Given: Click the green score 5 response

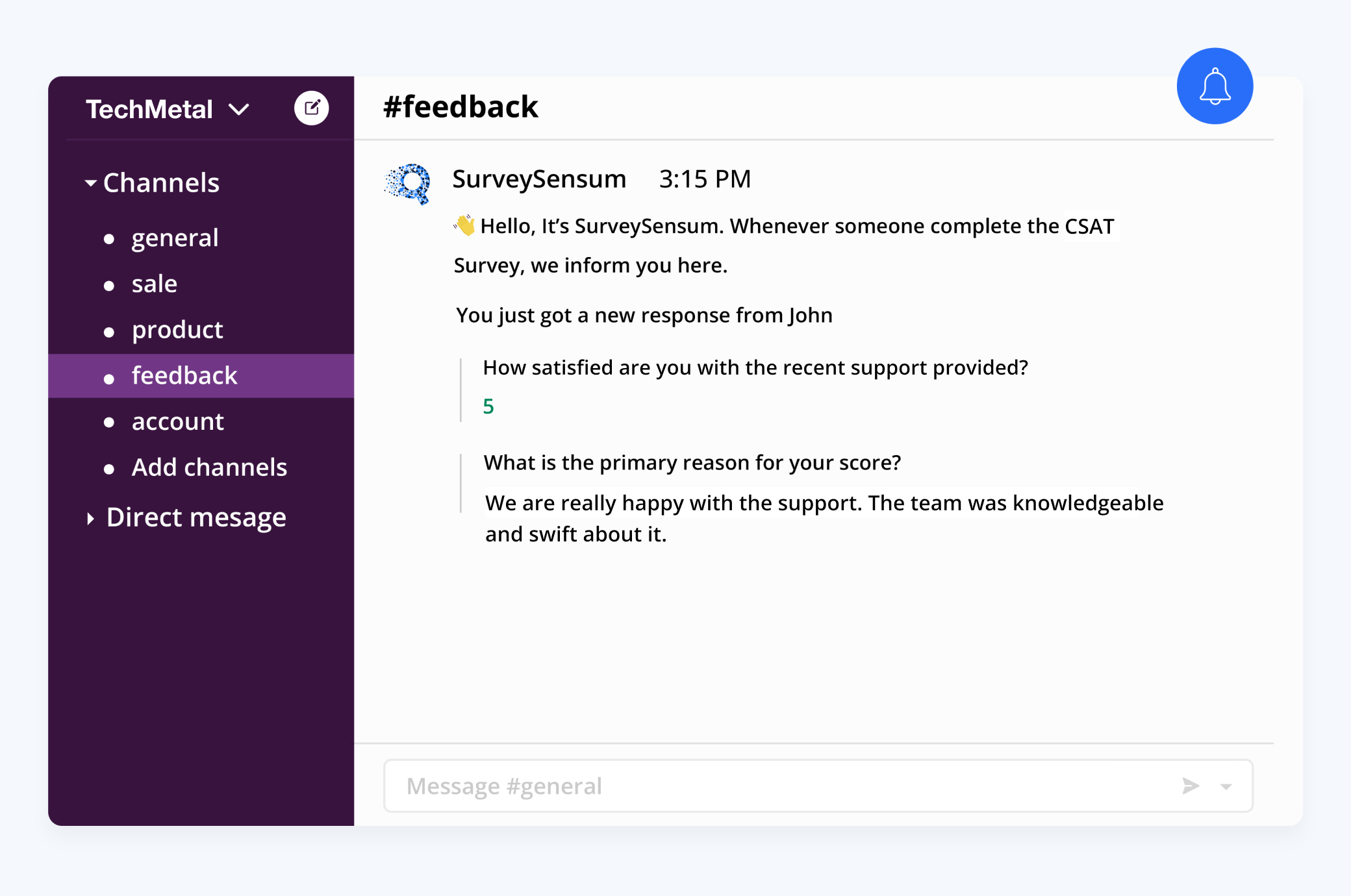Looking at the screenshot, I should coord(488,406).
